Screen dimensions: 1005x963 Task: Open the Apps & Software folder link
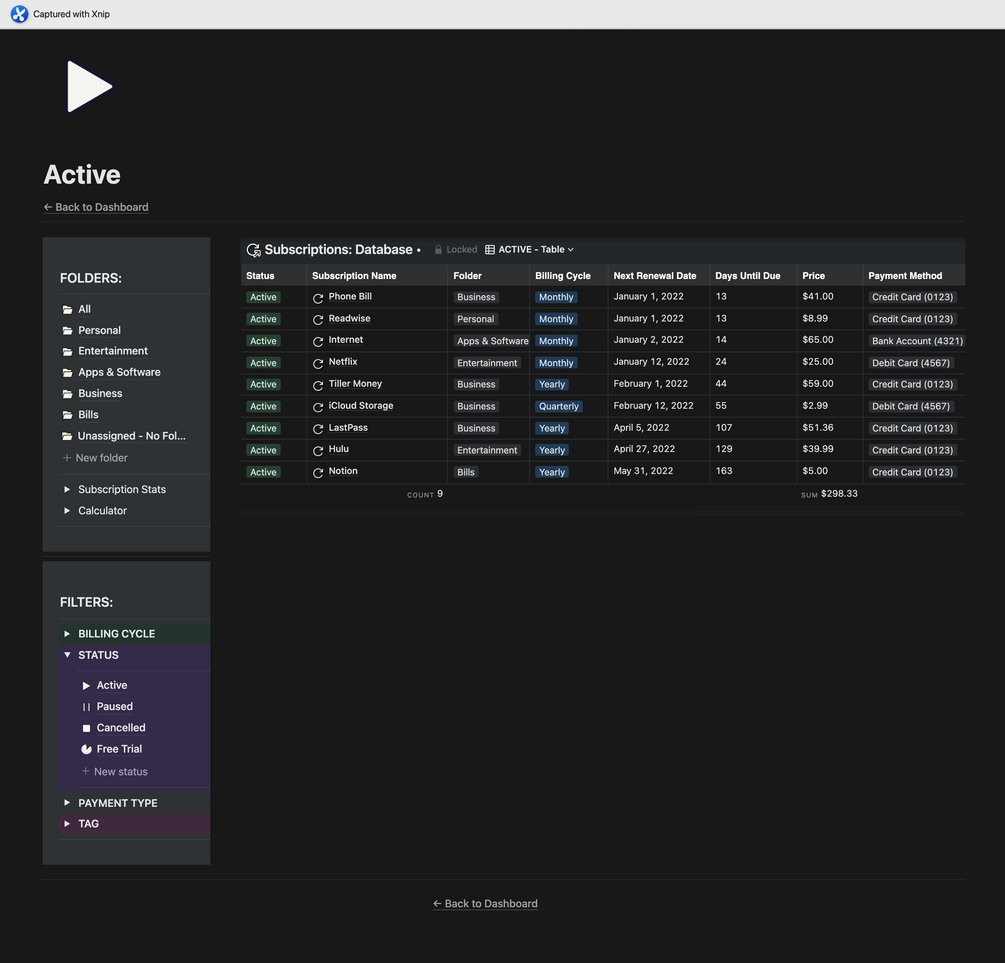(119, 372)
